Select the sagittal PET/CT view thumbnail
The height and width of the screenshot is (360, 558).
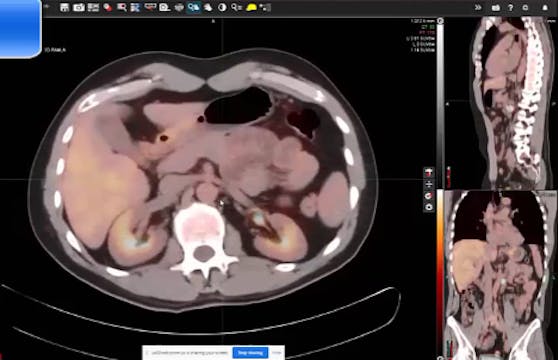(x=501, y=102)
